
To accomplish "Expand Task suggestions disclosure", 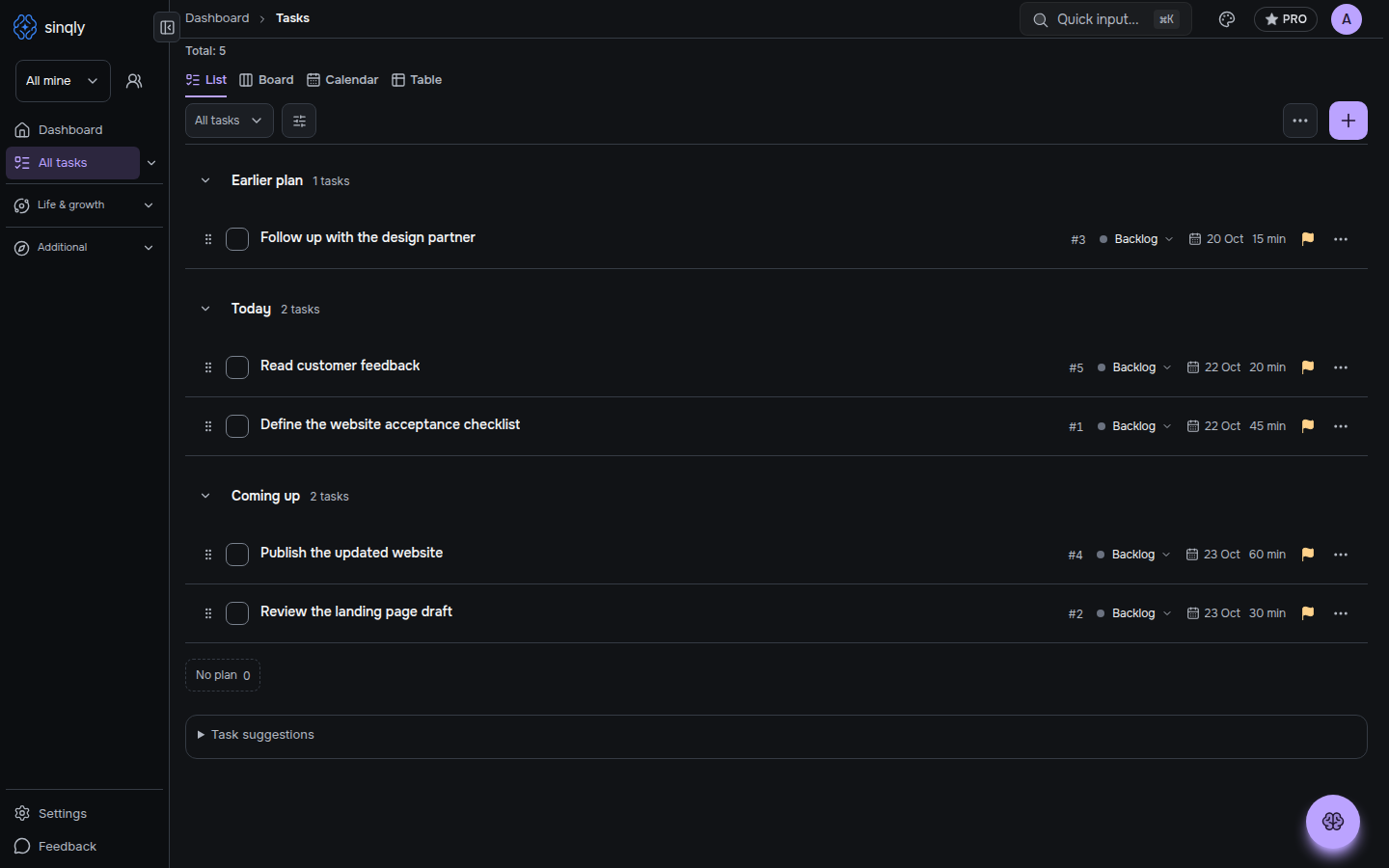I will (257, 735).
